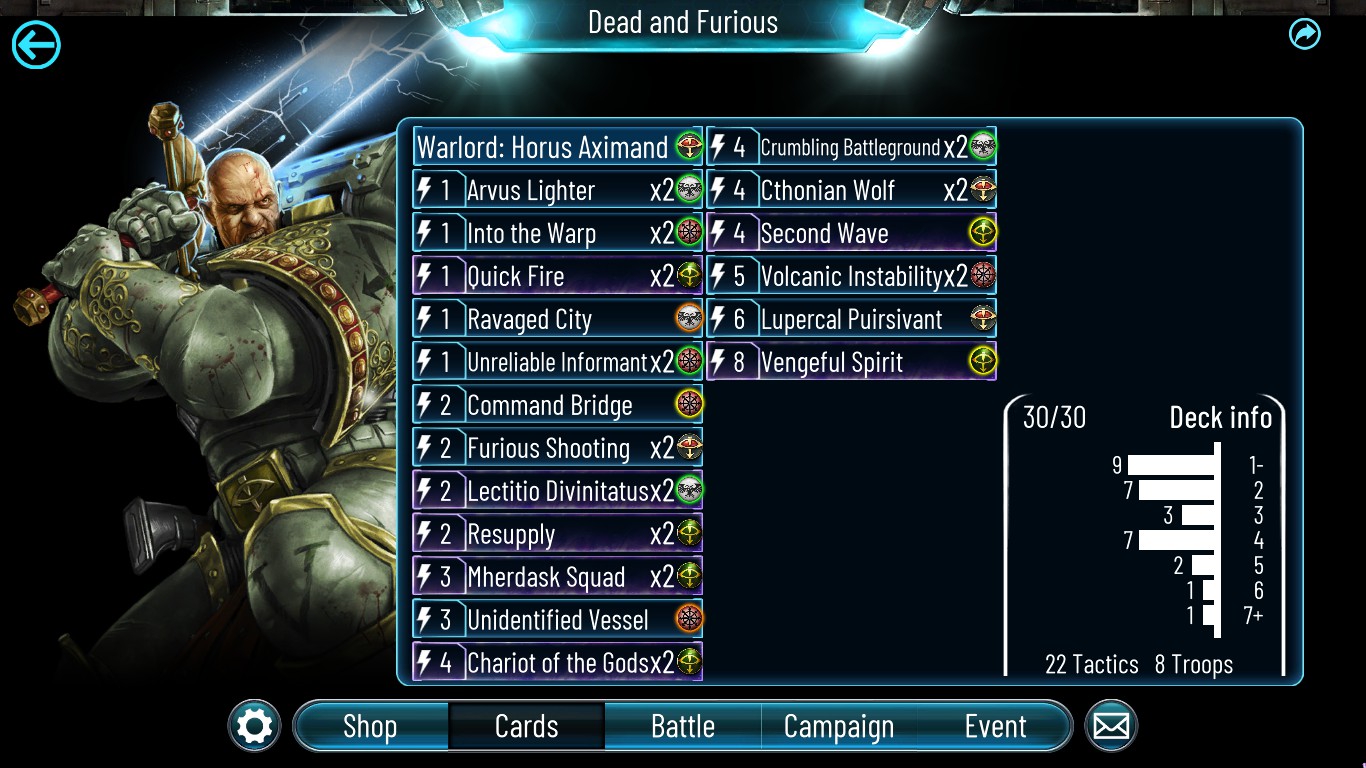Share the deck using the arrow icon

pos(1305,34)
